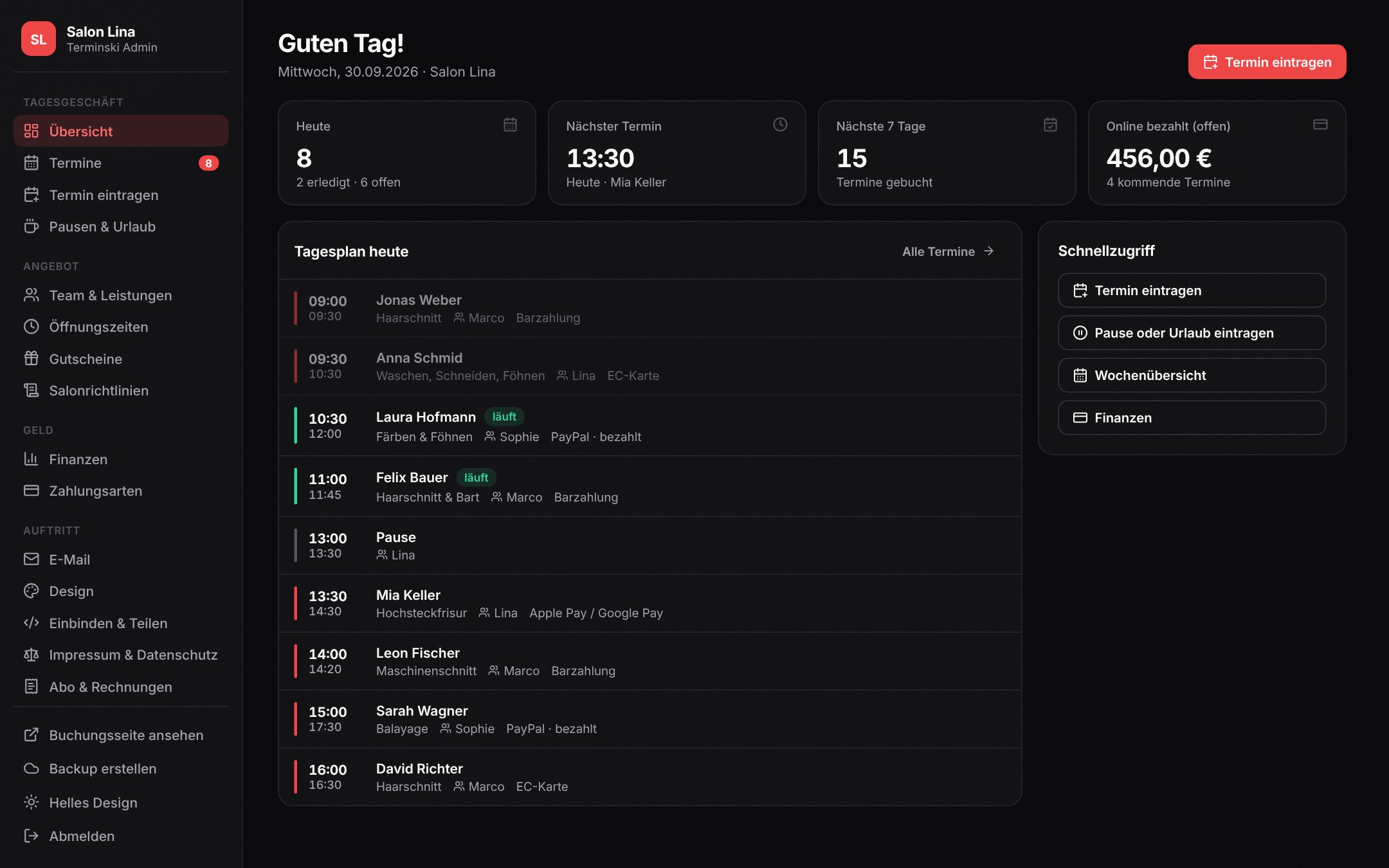Click the coffee cup icon for Pausen & Urlaub
This screenshot has height=868, width=1389.
pos(32,226)
